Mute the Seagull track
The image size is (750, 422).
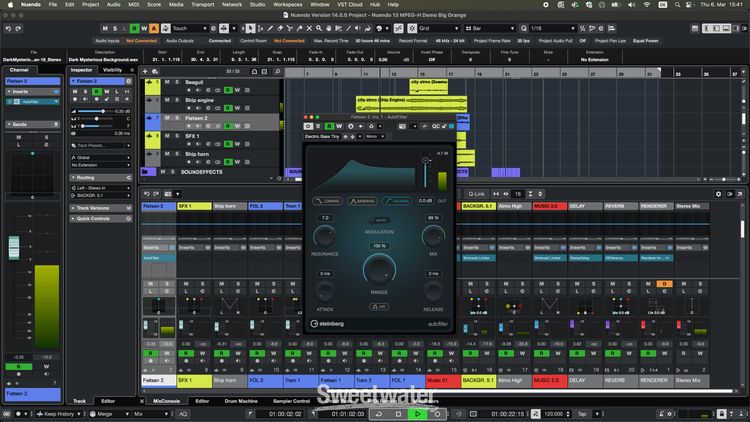point(166,81)
